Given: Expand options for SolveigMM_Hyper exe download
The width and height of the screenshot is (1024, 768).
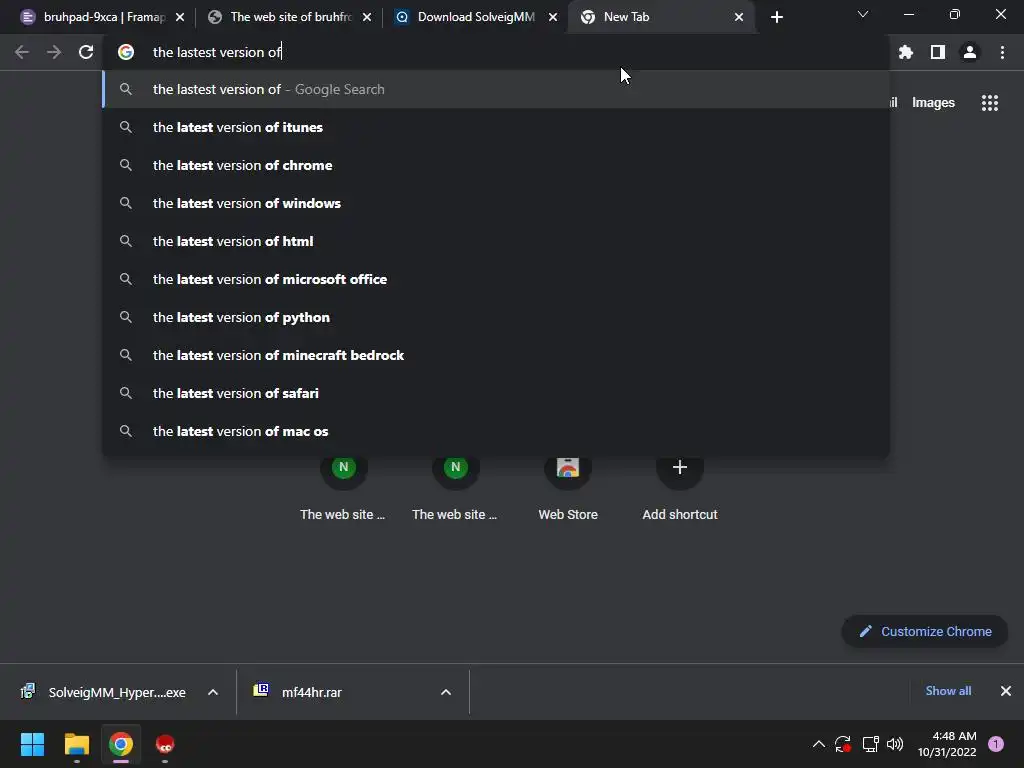Looking at the screenshot, I should (213, 692).
